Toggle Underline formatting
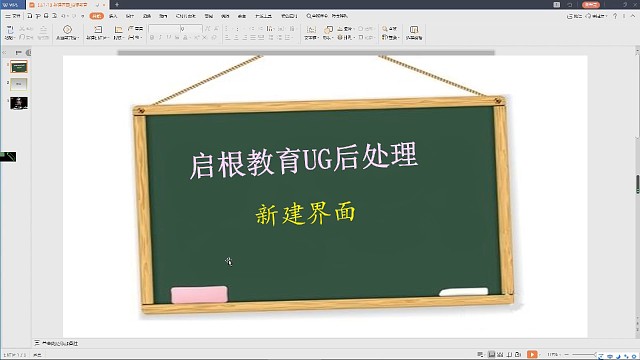Screen dimensions: 640x360 click(169, 38)
